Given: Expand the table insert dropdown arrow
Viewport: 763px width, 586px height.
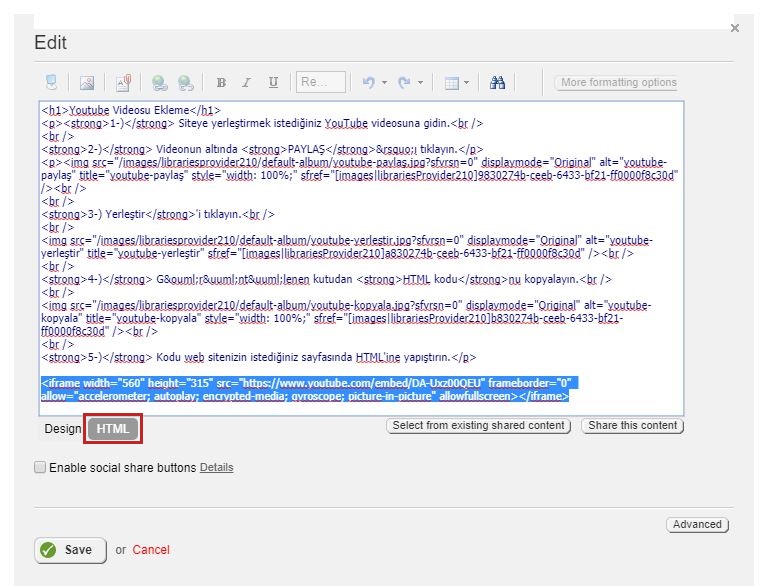Looking at the screenshot, I should pyautogui.click(x=466, y=83).
